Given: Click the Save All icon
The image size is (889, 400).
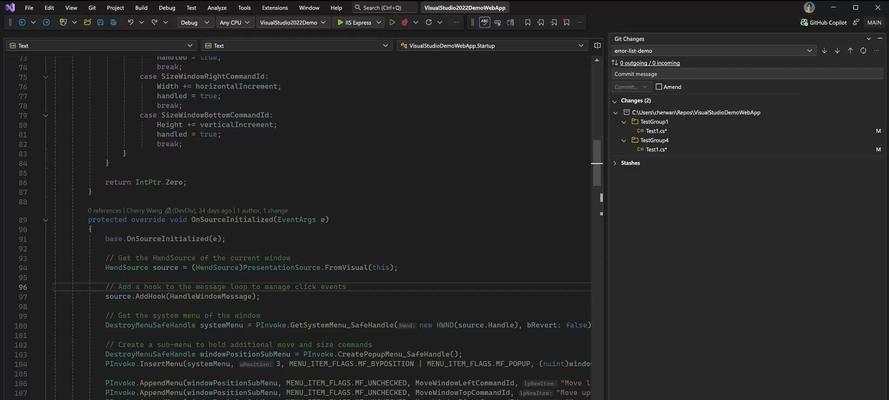Looking at the screenshot, I should 114,23.
